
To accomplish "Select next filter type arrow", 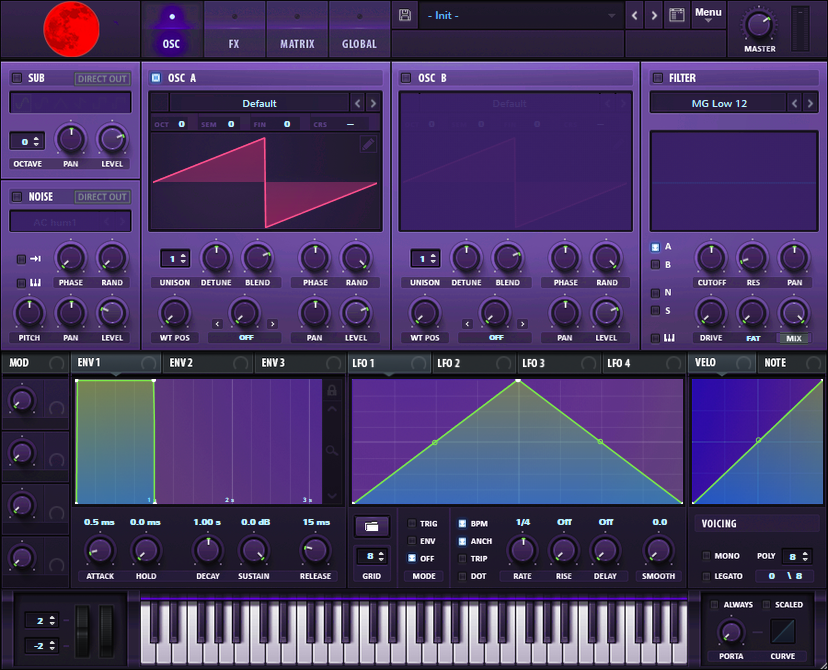I will point(810,103).
